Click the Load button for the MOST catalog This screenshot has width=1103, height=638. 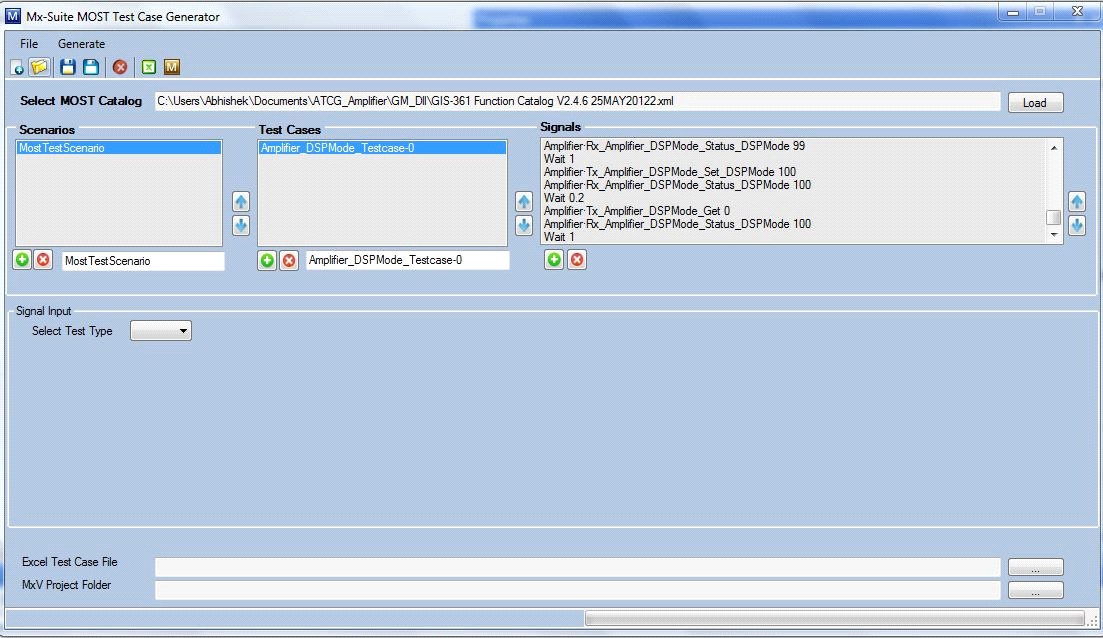tap(1035, 103)
